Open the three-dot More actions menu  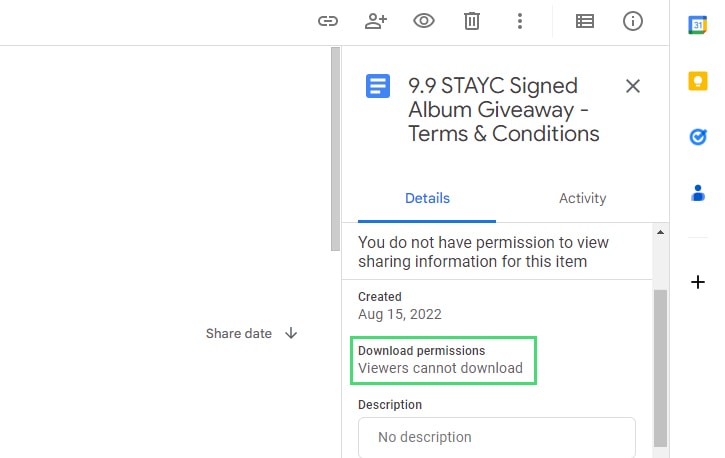pyautogui.click(x=520, y=21)
